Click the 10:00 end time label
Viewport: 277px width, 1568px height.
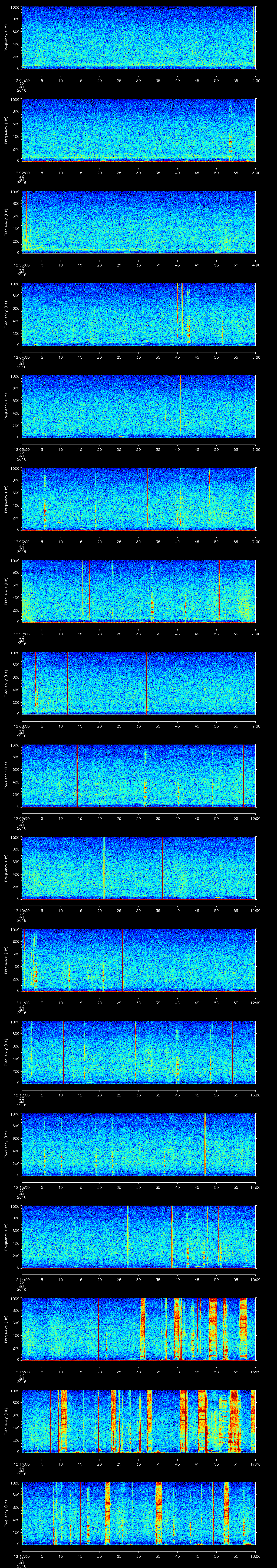point(255,818)
